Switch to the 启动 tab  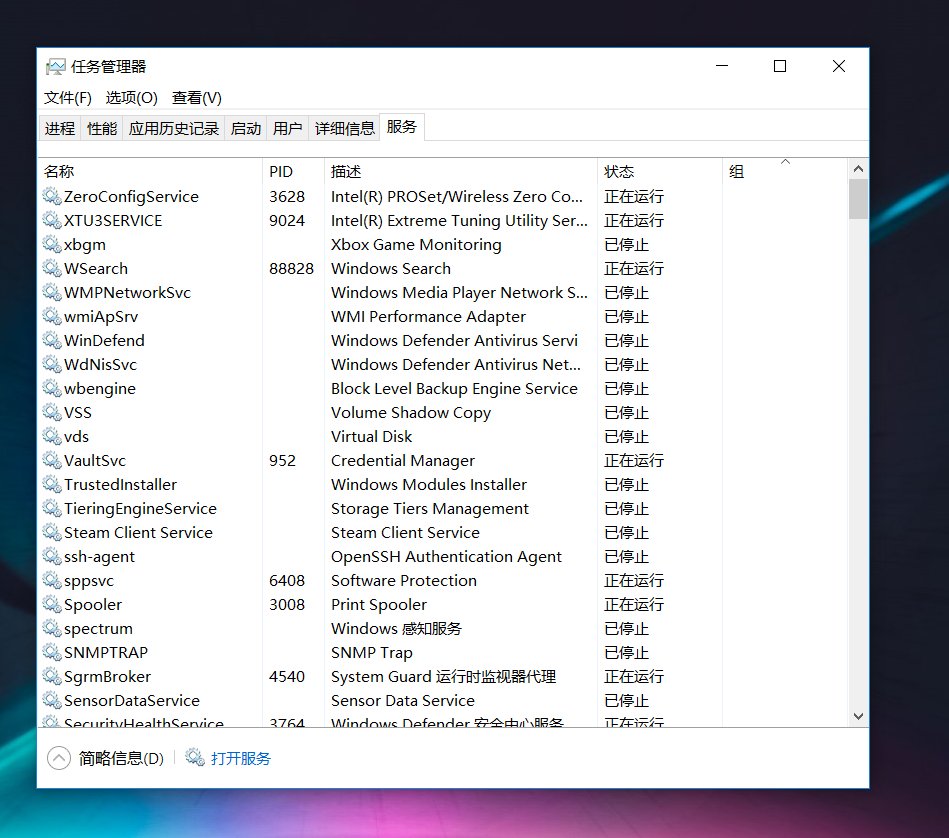point(246,128)
